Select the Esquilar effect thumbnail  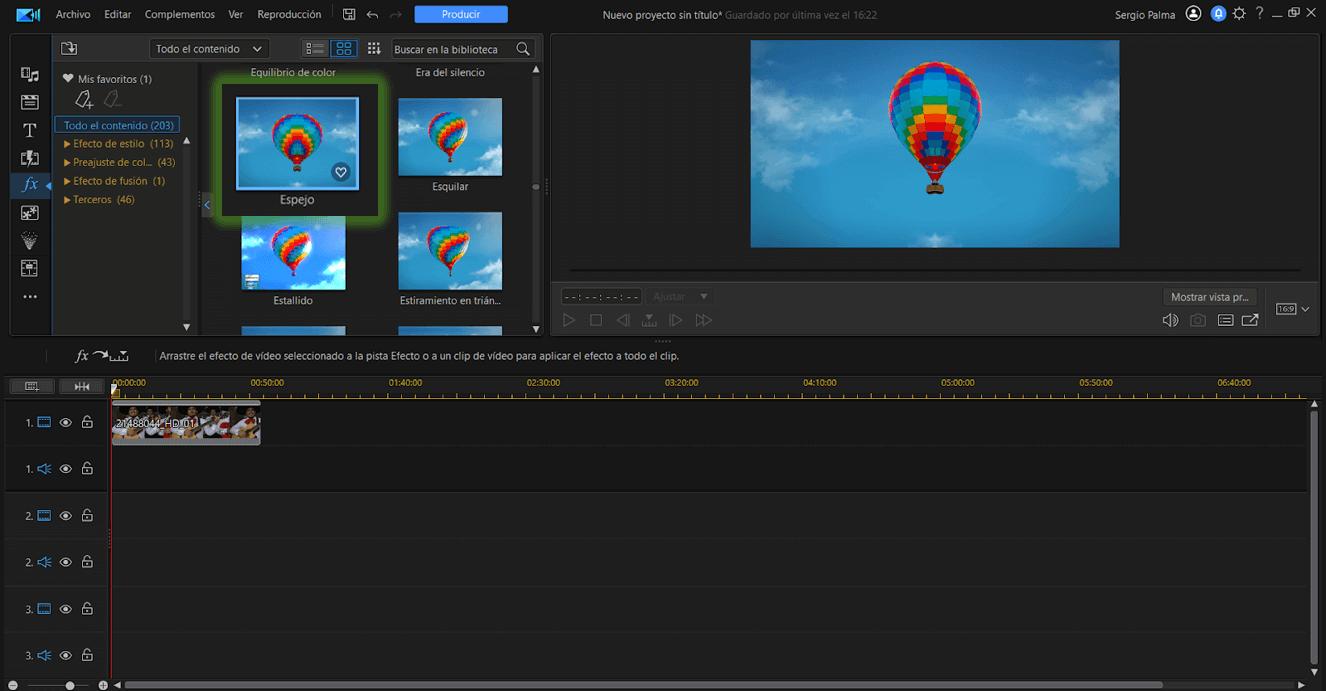[450, 137]
